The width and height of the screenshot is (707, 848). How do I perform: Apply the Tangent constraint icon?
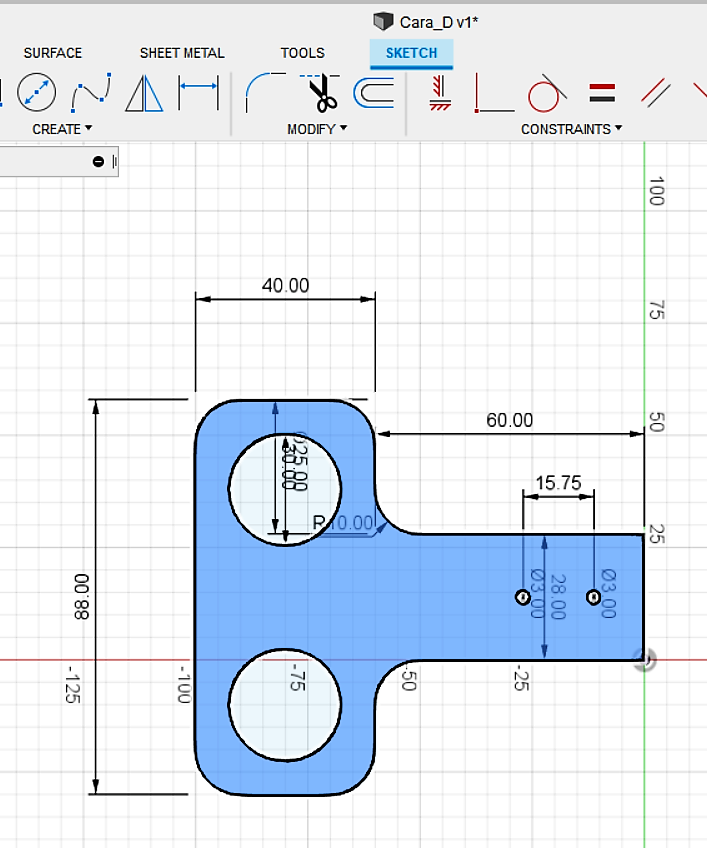pos(546,93)
